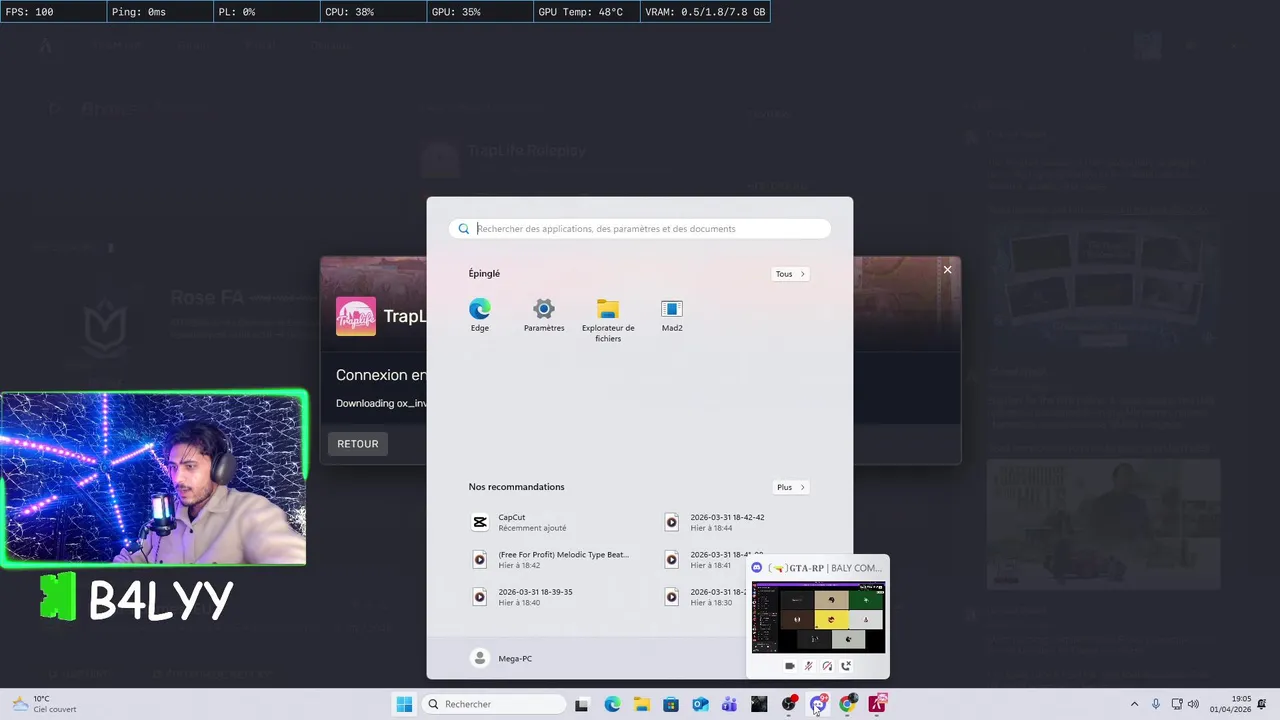
Task: Open pinned Explorateur de fichiers
Action: (608, 320)
